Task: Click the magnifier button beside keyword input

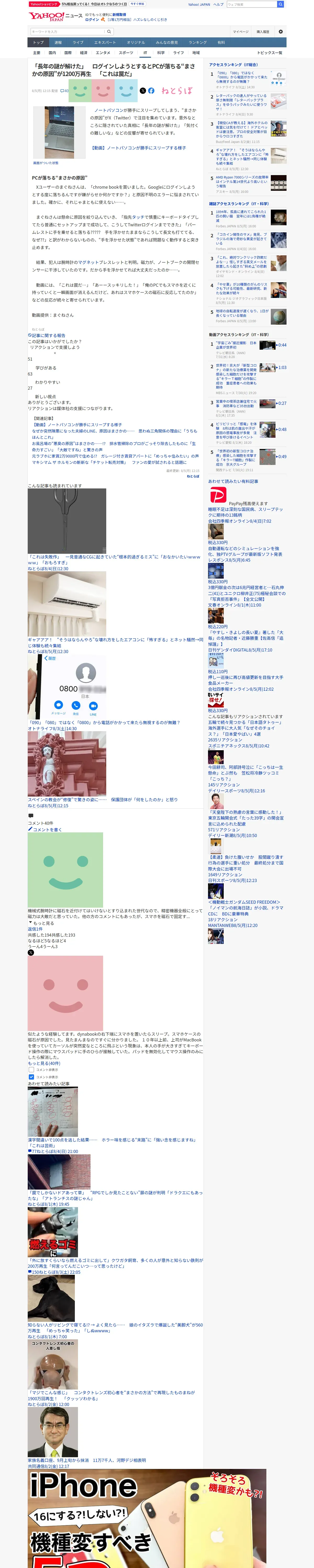Action: pyautogui.click(x=109, y=32)
